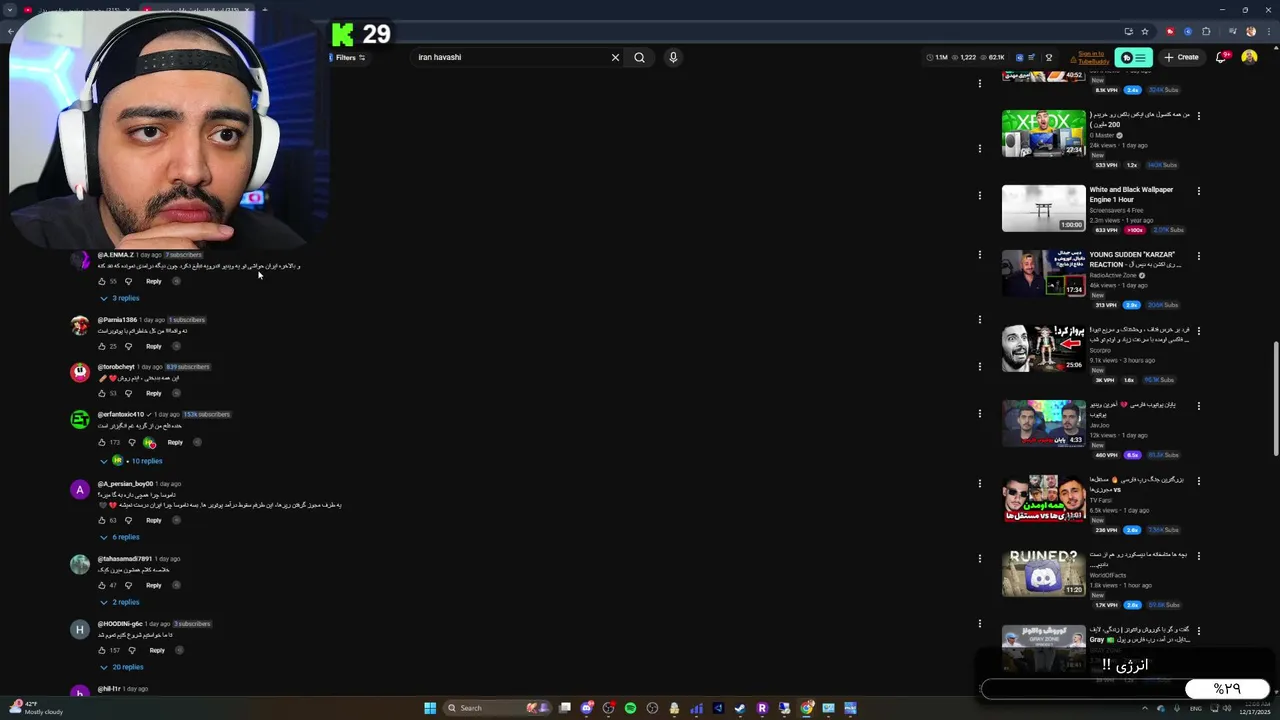1280x720 pixels.
Task: Open options menu for Xbox video
Action: [1198, 116]
